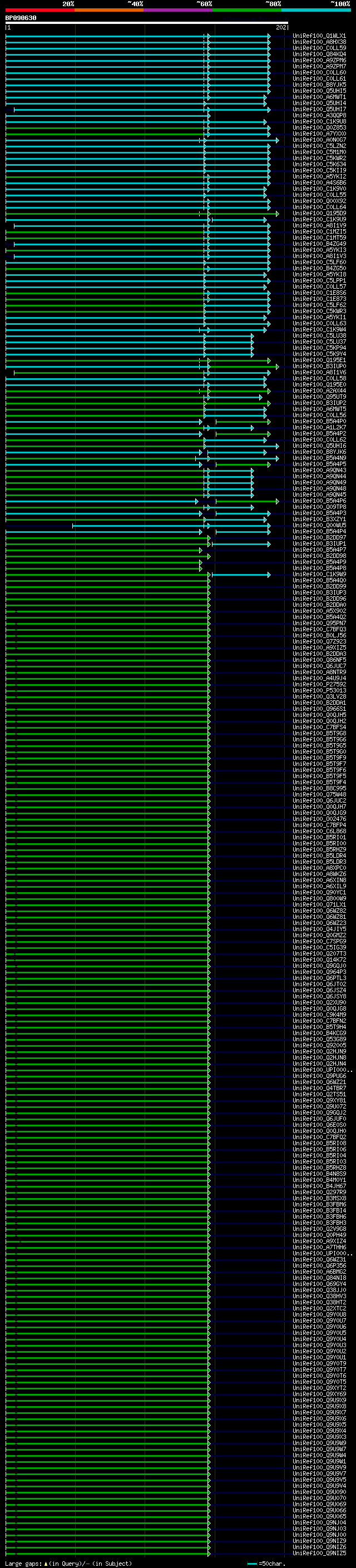Select the UniRef100_C5K634 label
The height and width of the screenshot is (1568, 356).
click(x=319, y=164)
